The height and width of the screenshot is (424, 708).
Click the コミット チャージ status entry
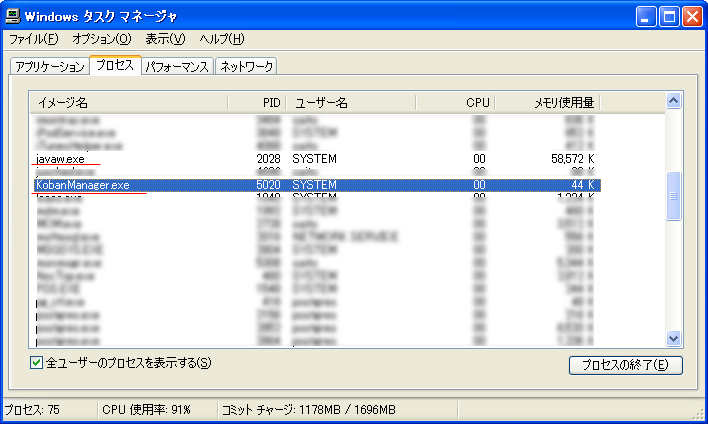pos(308,410)
